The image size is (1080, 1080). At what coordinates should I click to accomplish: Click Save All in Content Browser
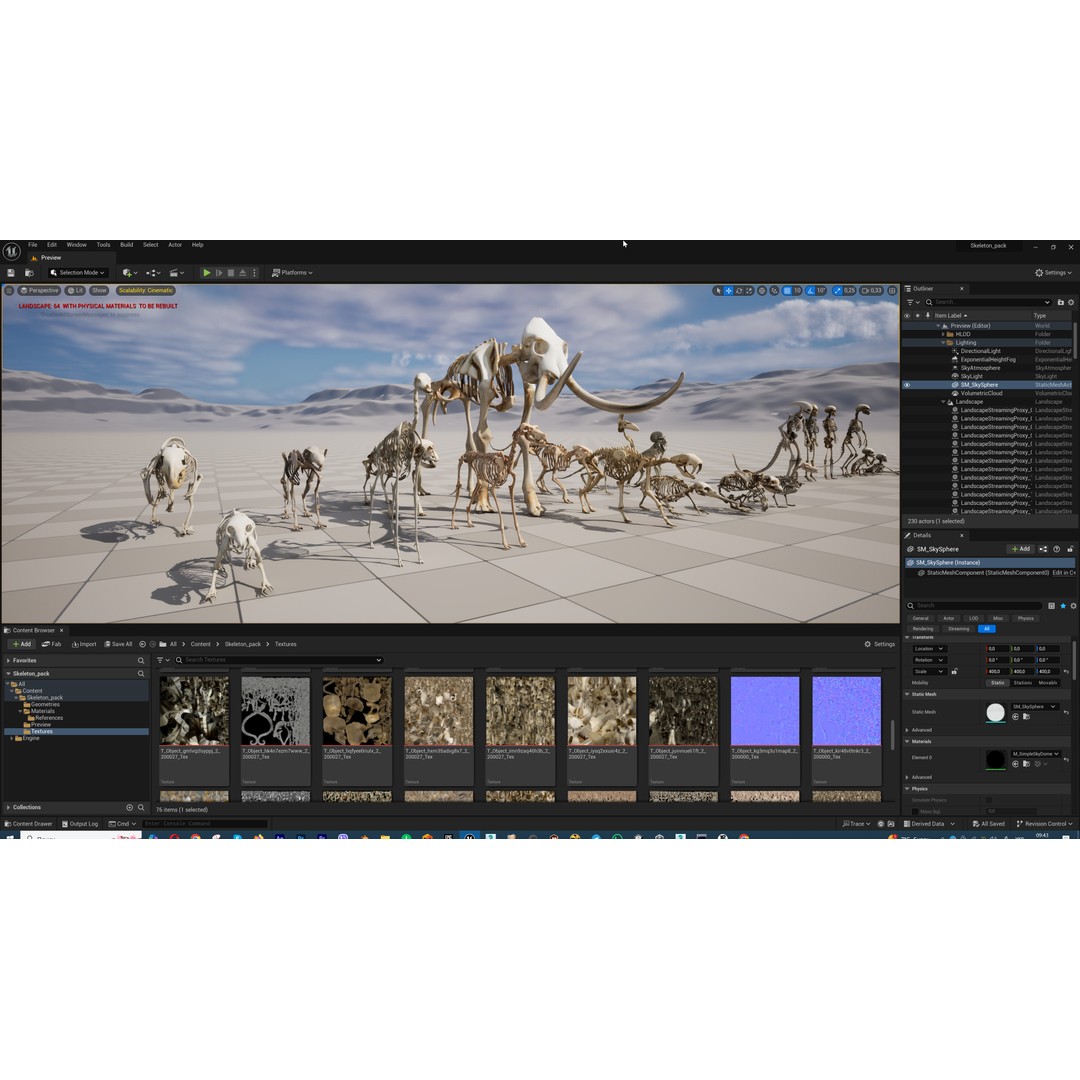[118, 645]
